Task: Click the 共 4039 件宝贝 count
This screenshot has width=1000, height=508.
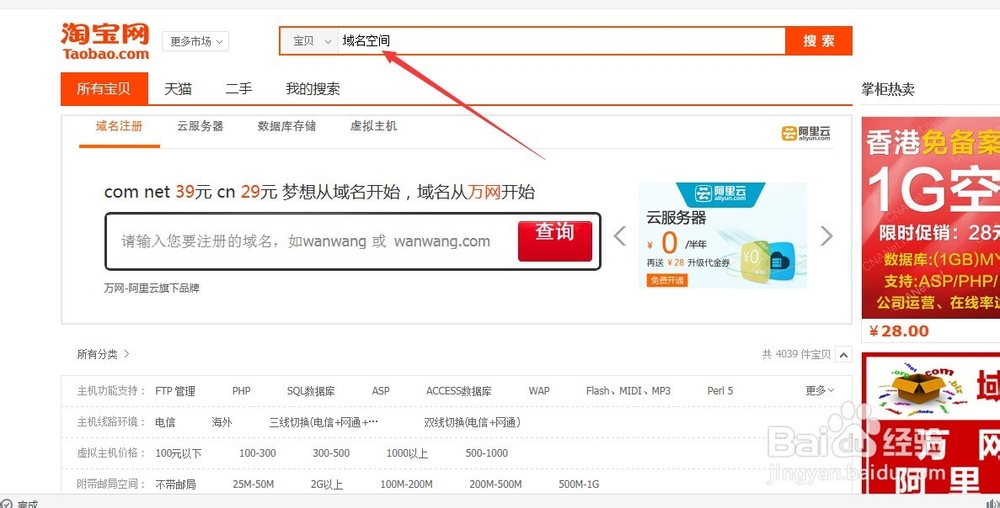Action: (797, 354)
